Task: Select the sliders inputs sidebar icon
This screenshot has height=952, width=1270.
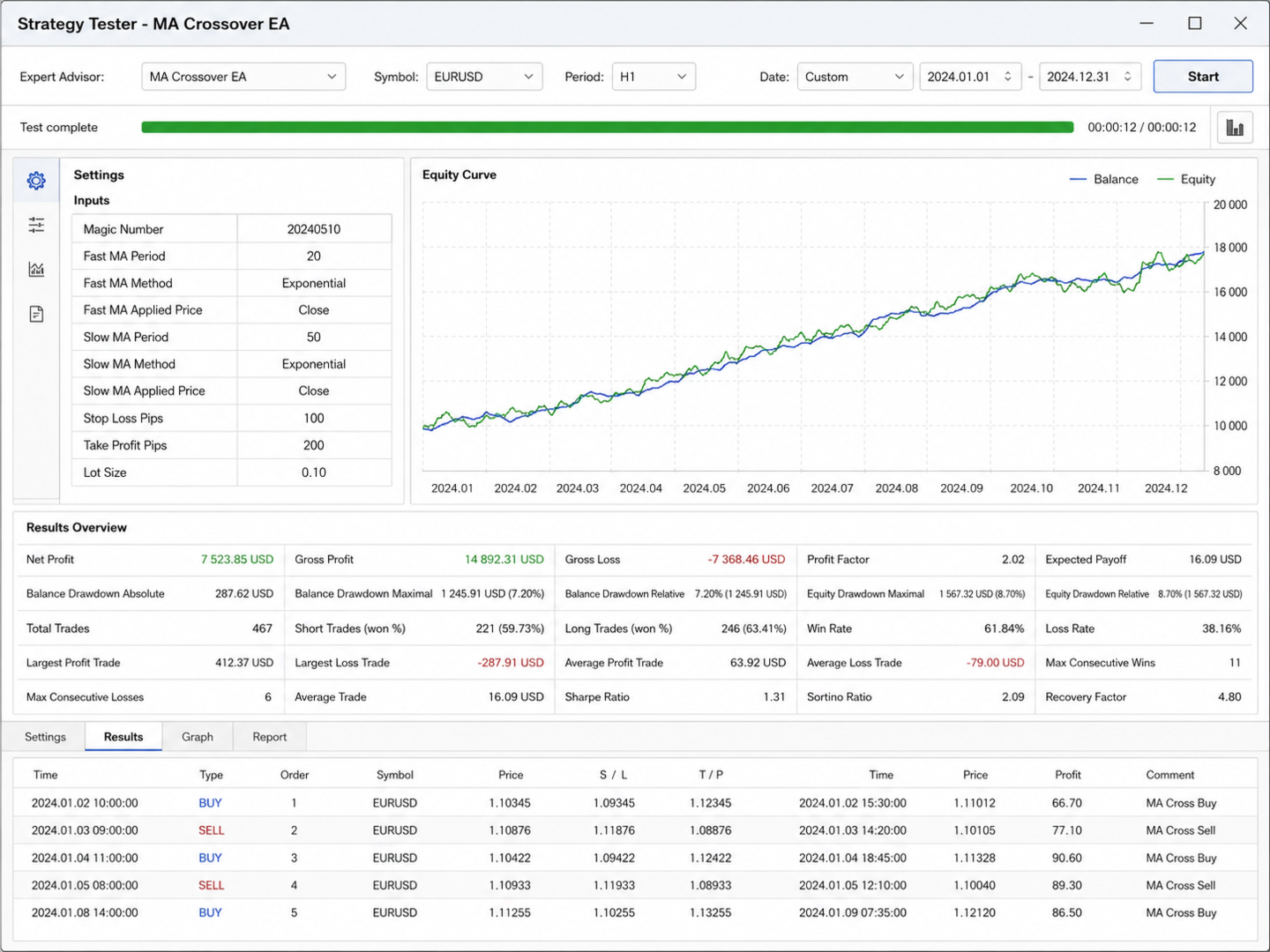Action: pyautogui.click(x=36, y=225)
